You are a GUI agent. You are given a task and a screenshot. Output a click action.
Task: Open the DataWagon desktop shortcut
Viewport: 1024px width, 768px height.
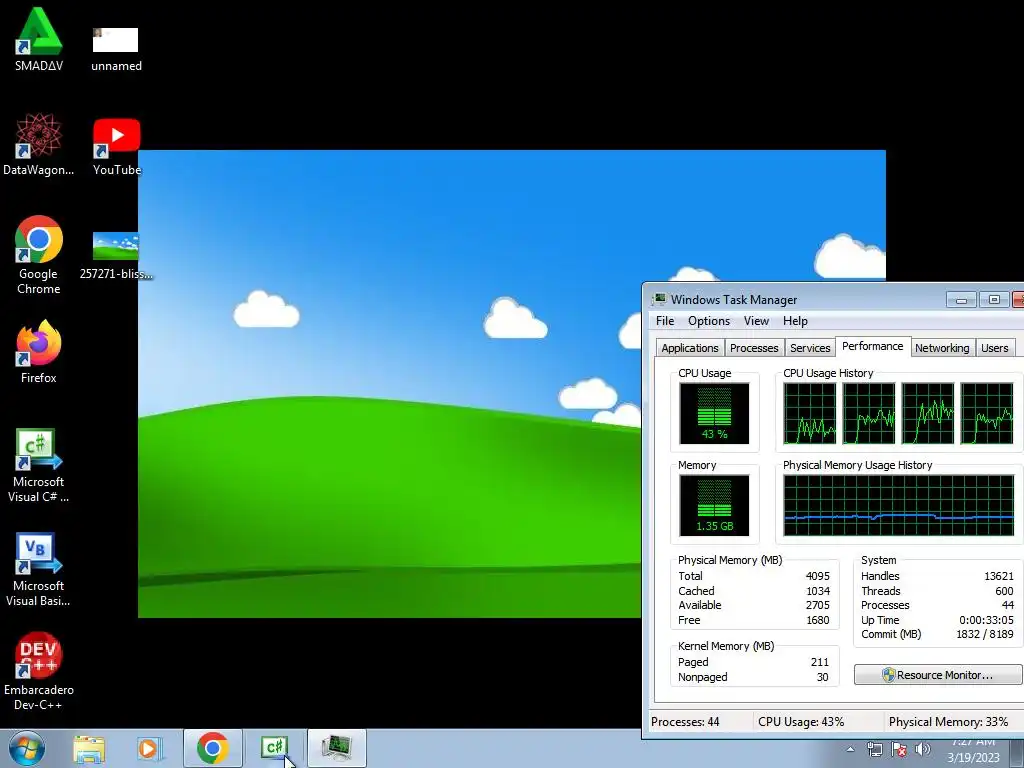click(39, 144)
